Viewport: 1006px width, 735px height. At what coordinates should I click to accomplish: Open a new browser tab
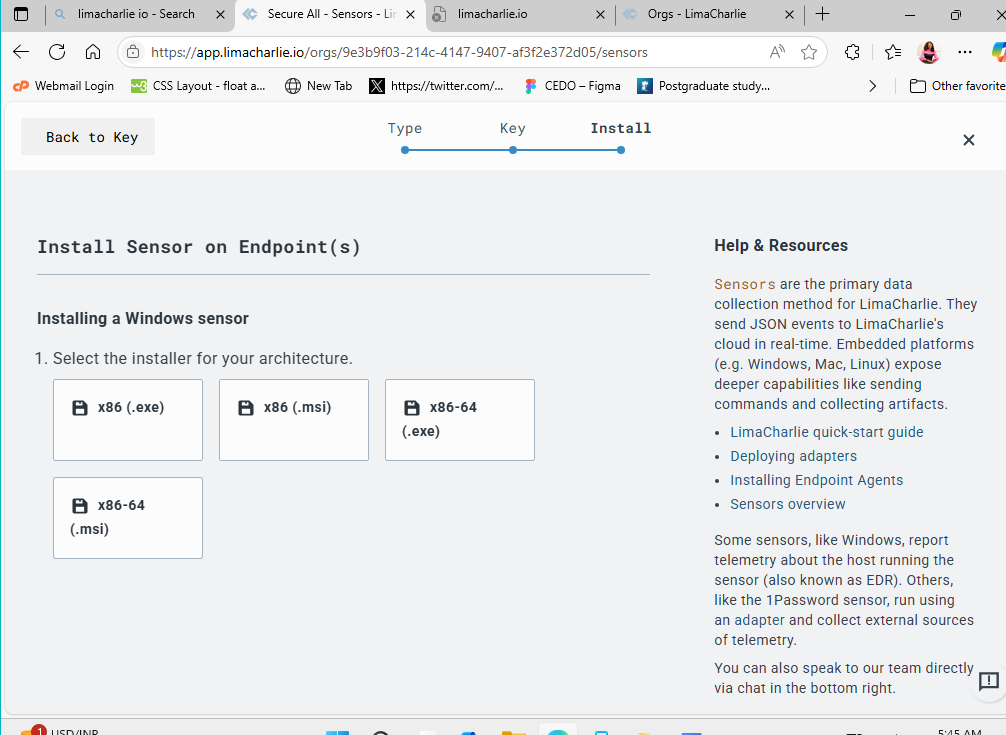[823, 14]
